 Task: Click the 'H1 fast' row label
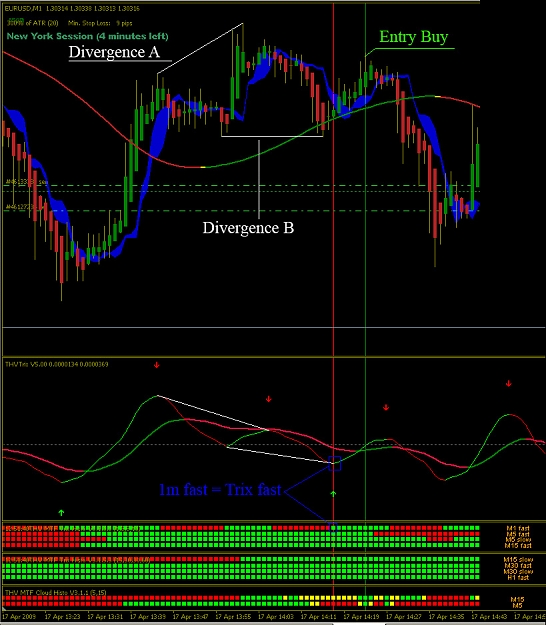(518, 577)
